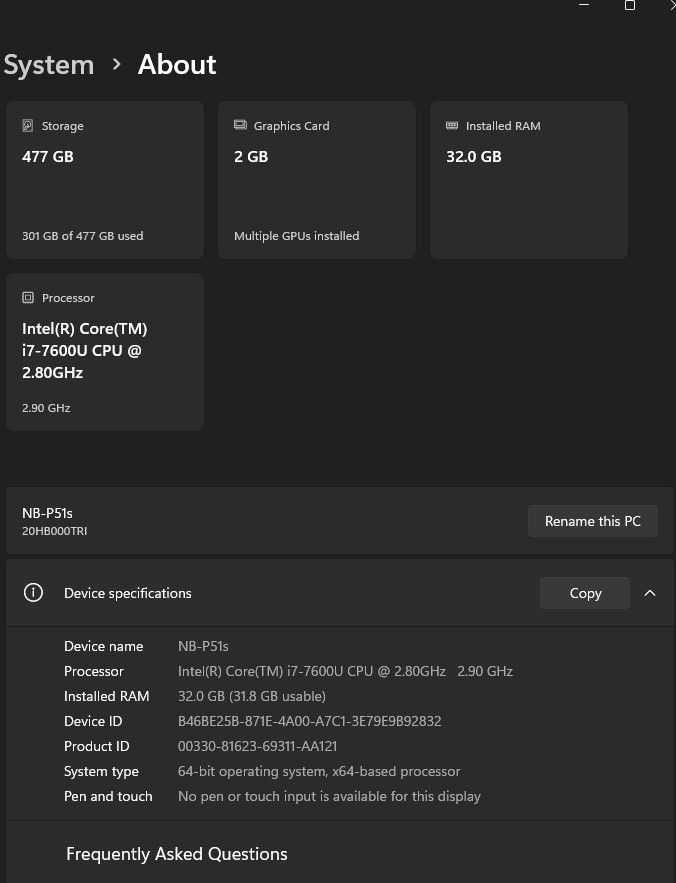Click the Device specifications info icon
Screen dimensions: 676x883
point(33,592)
